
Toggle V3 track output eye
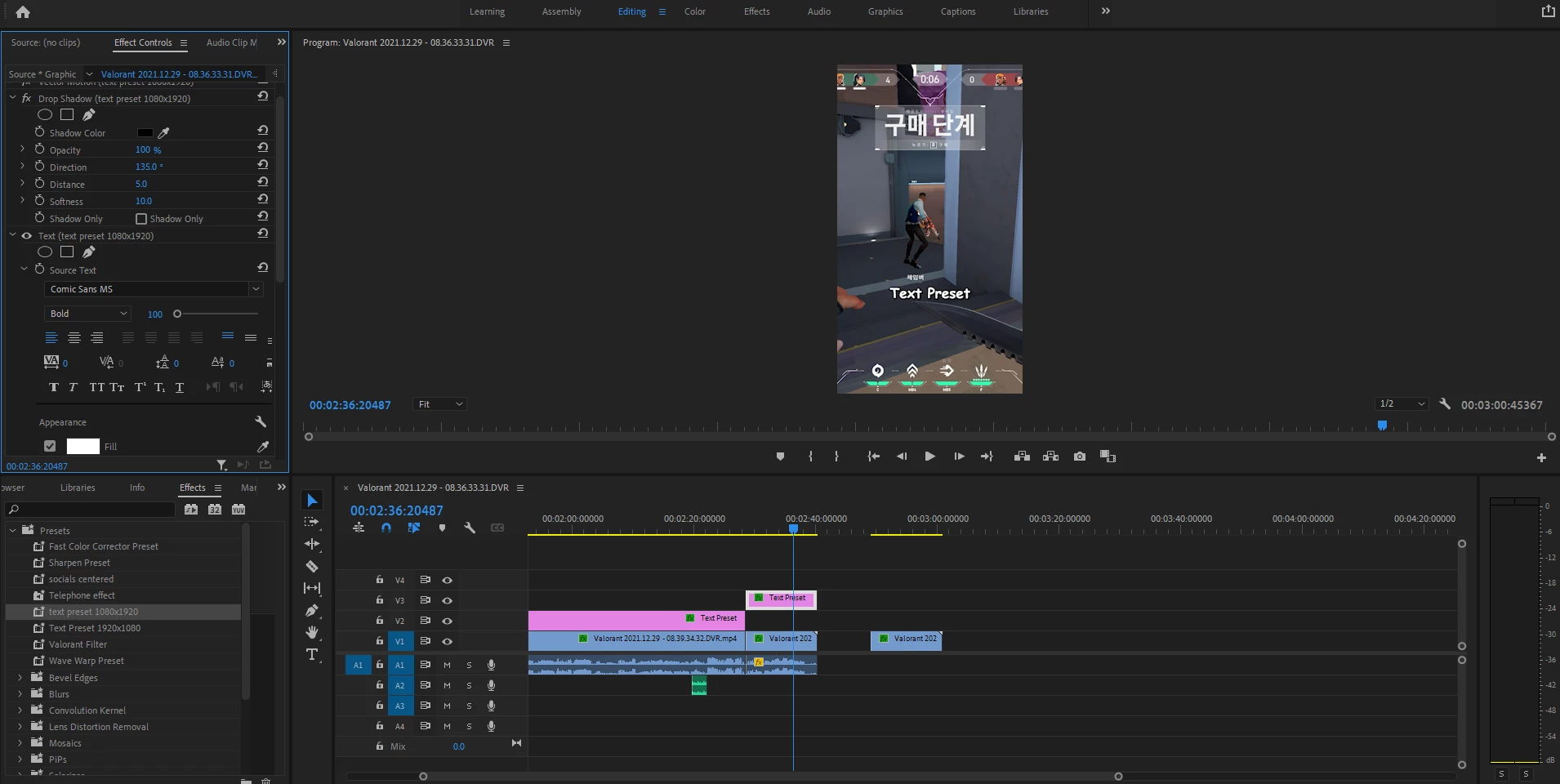(x=447, y=600)
